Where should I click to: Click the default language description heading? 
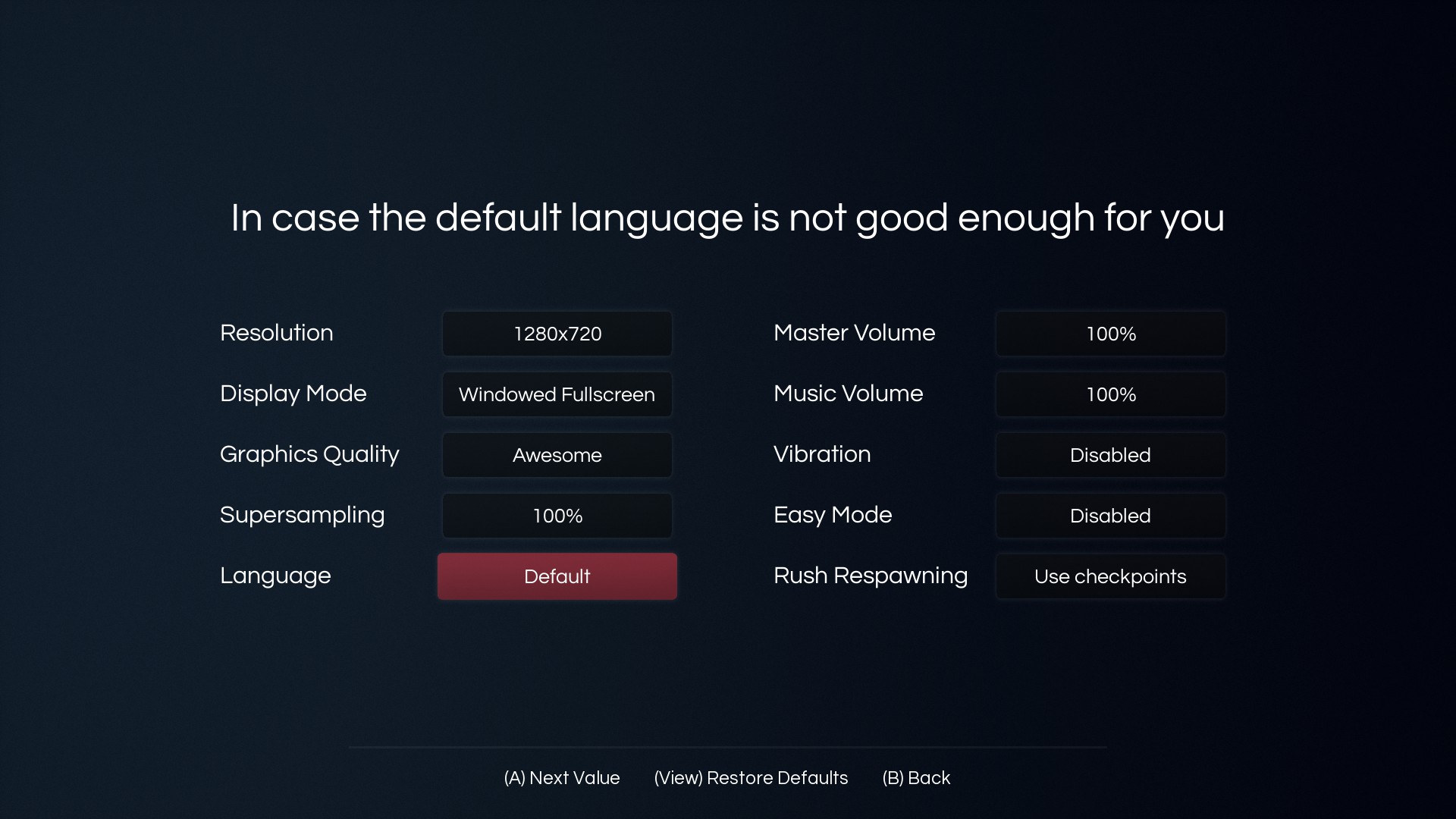tap(728, 218)
